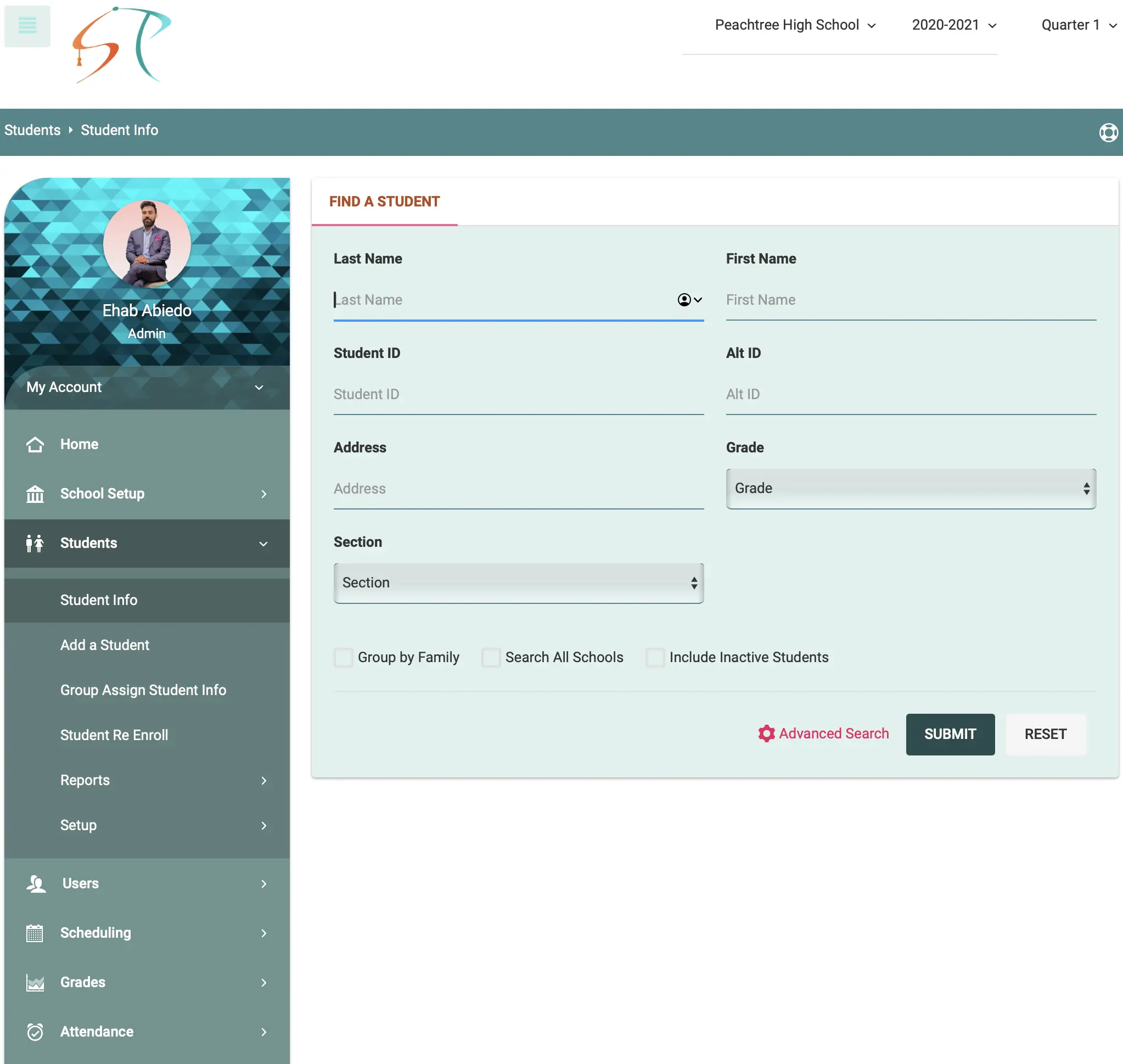Viewport: 1123px width, 1064px height.
Task: Toggle Include Inactive Students checkbox
Action: [x=655, y=657]
